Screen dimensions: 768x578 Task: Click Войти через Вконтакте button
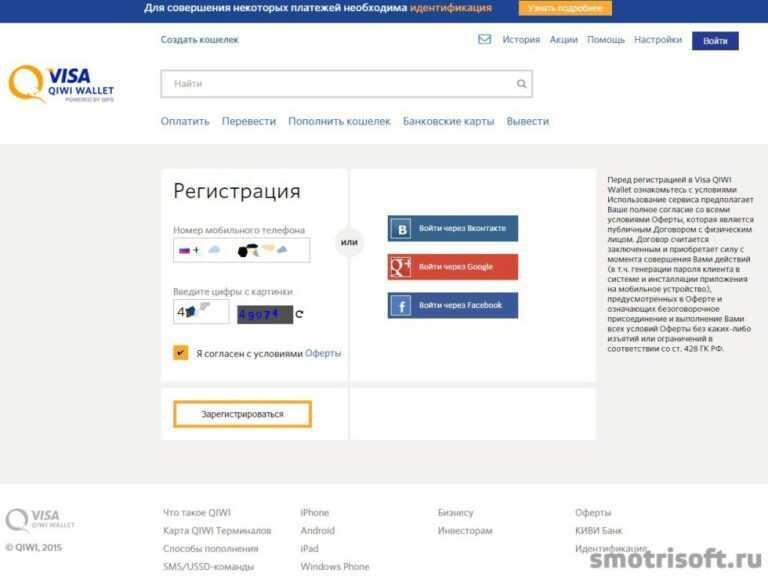(453, 229)
